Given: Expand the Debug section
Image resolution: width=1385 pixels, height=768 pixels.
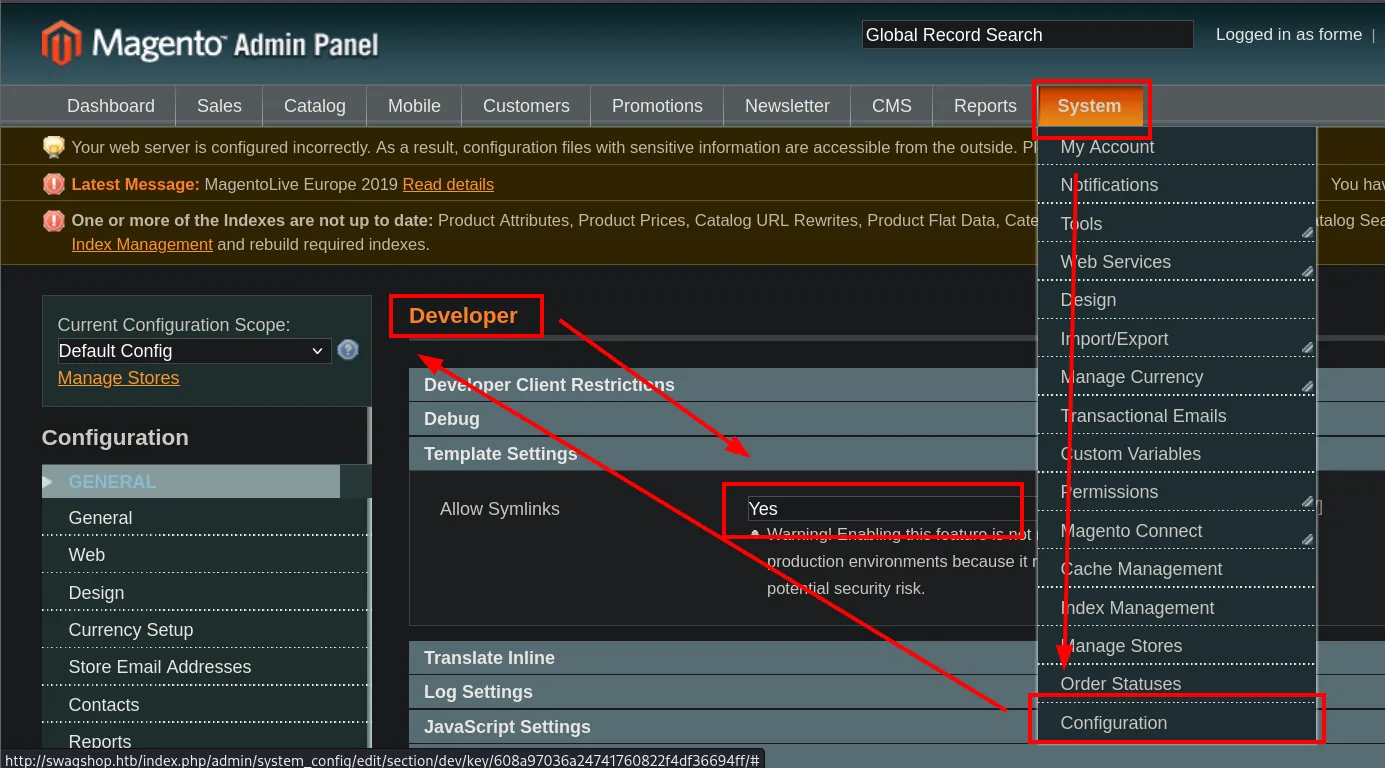Looking at the screenshot, I should [723, 419].
